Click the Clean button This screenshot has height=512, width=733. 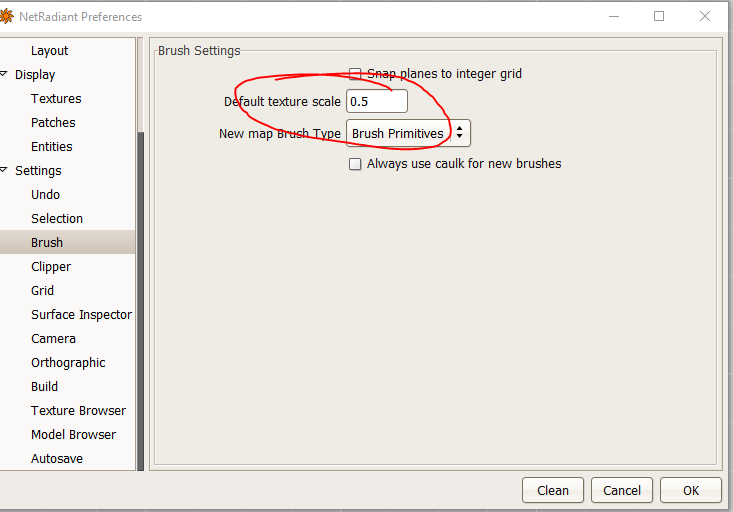(x=553, y=490)
